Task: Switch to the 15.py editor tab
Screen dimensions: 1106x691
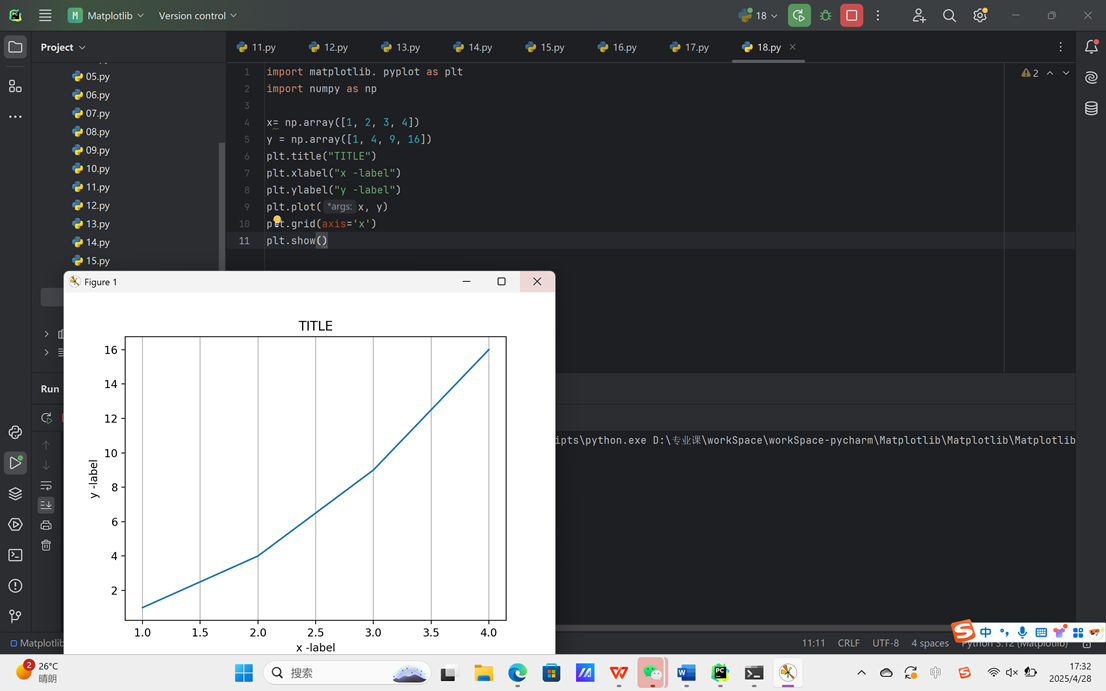Action: 545,47
